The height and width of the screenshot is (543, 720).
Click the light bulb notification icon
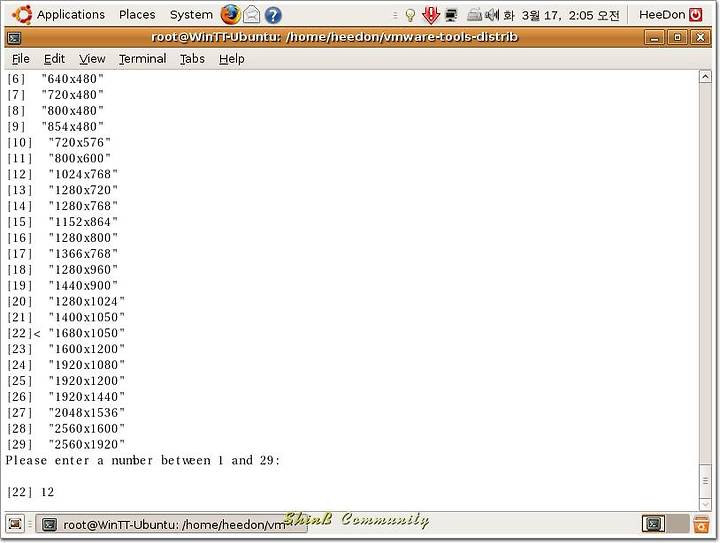[410, 16]
